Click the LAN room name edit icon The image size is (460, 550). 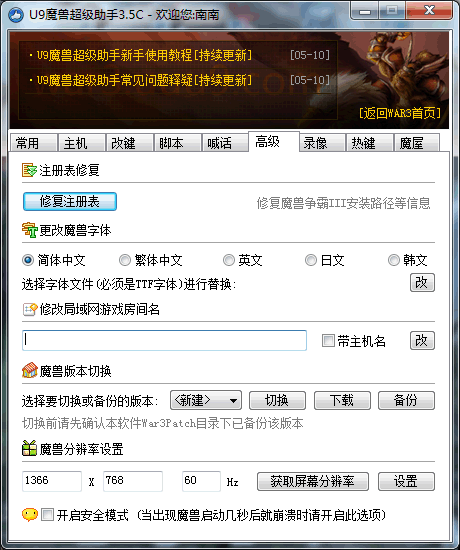click(30, 309)
